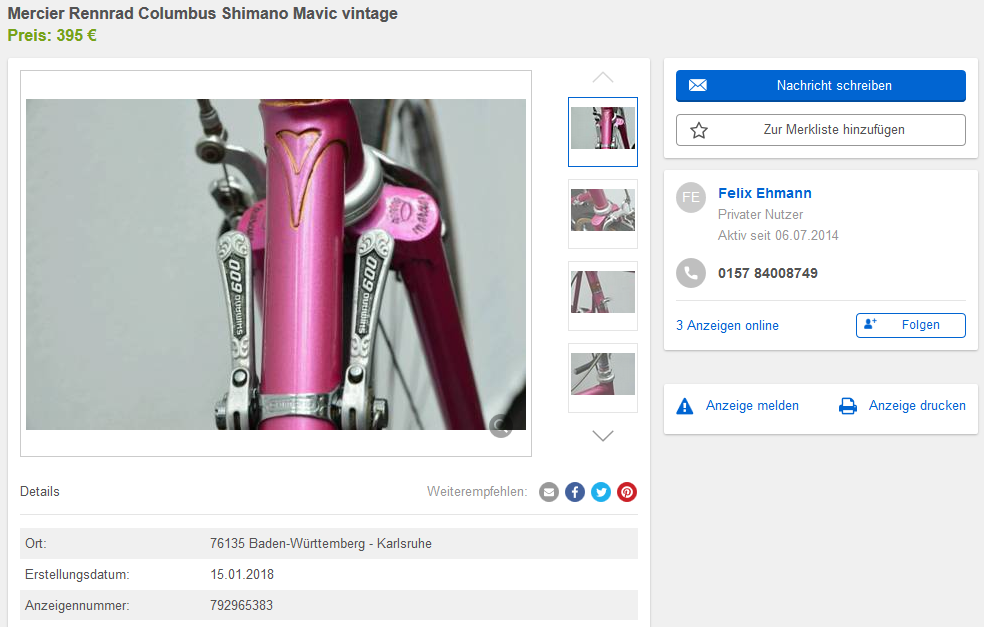
Task: Share listing on Pinterest
Action: click(x=627, y=492)
